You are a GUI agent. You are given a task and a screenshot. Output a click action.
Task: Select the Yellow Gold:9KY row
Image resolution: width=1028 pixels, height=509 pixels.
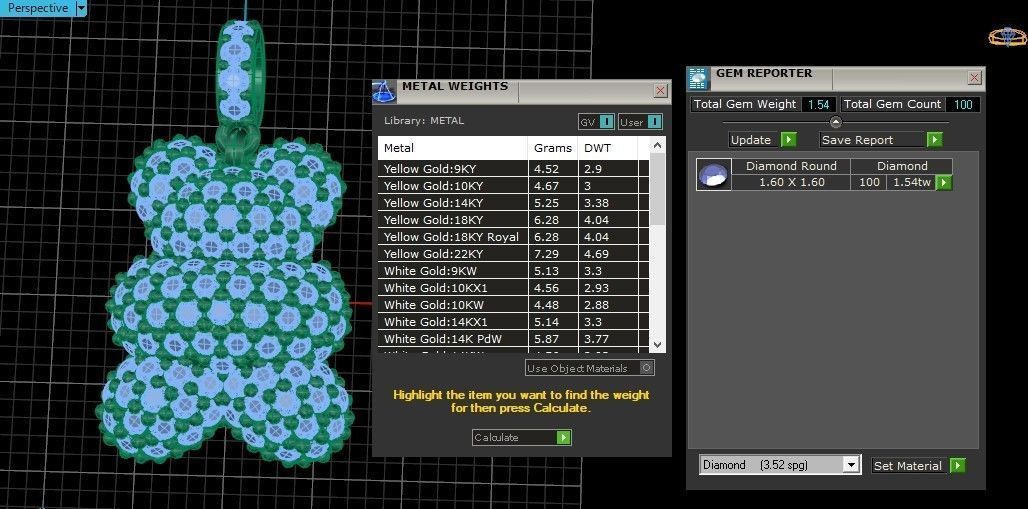pyautogui.click(x=513, y=169)
